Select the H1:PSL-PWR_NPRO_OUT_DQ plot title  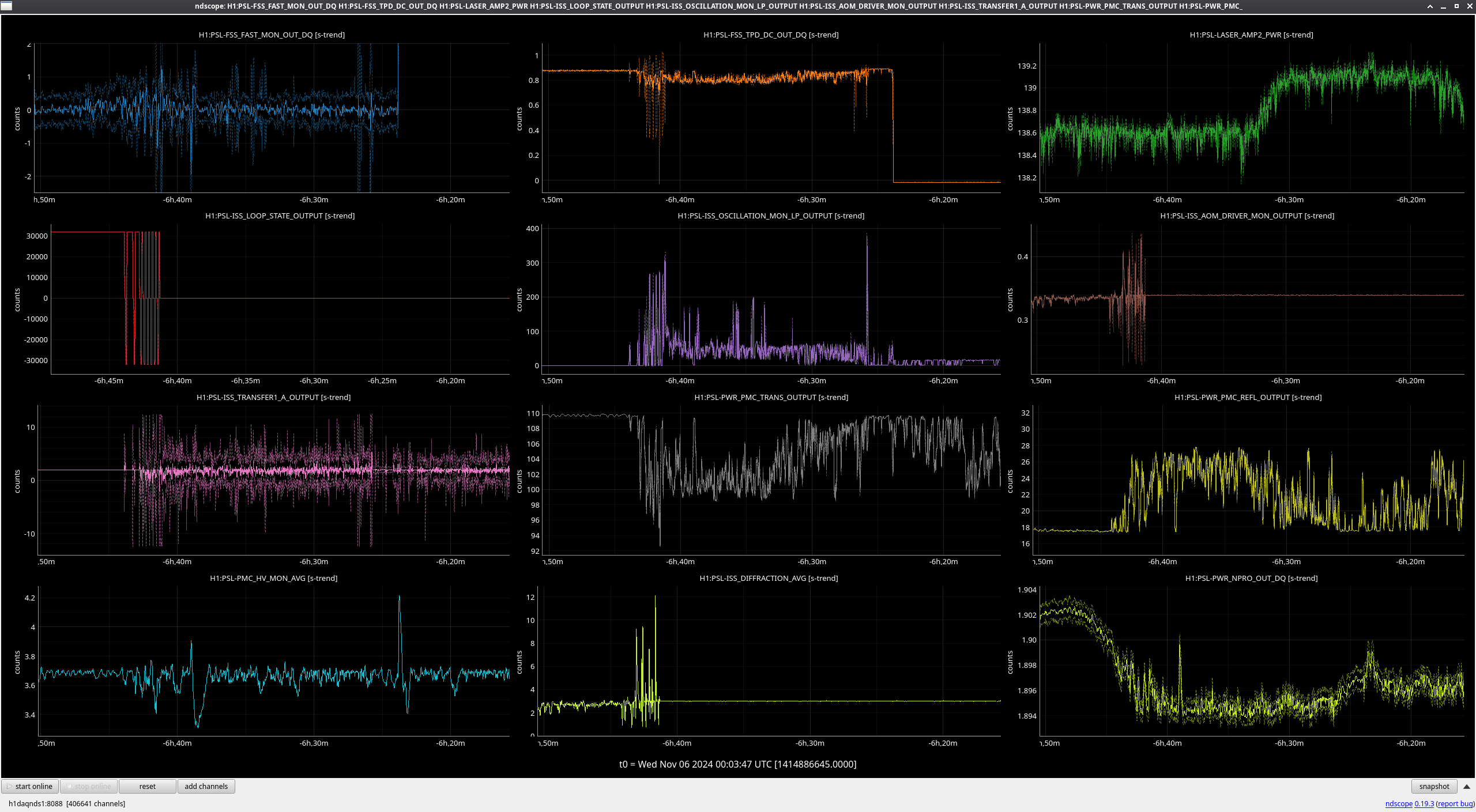(x=1251, y=578)
